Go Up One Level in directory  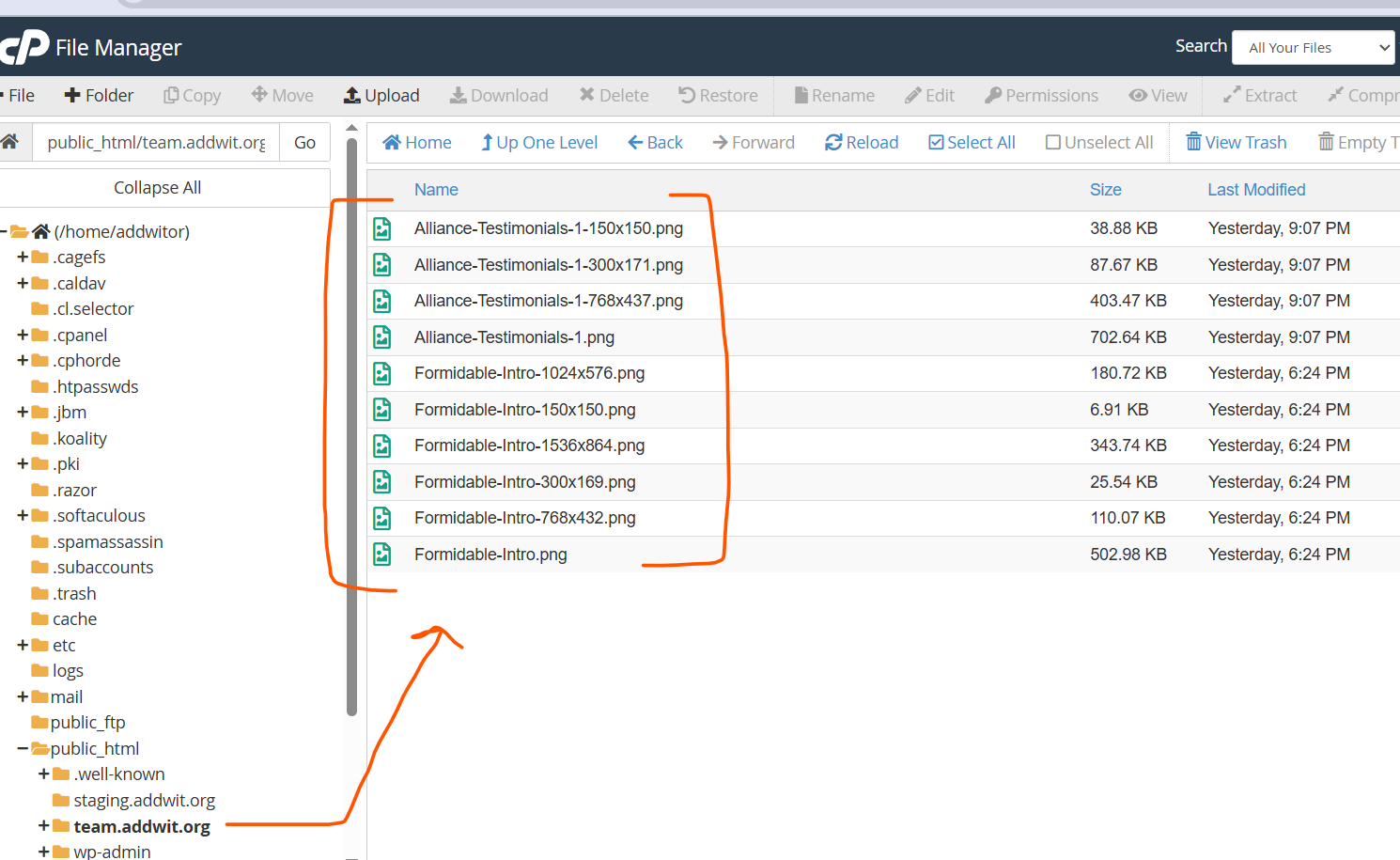539,142
